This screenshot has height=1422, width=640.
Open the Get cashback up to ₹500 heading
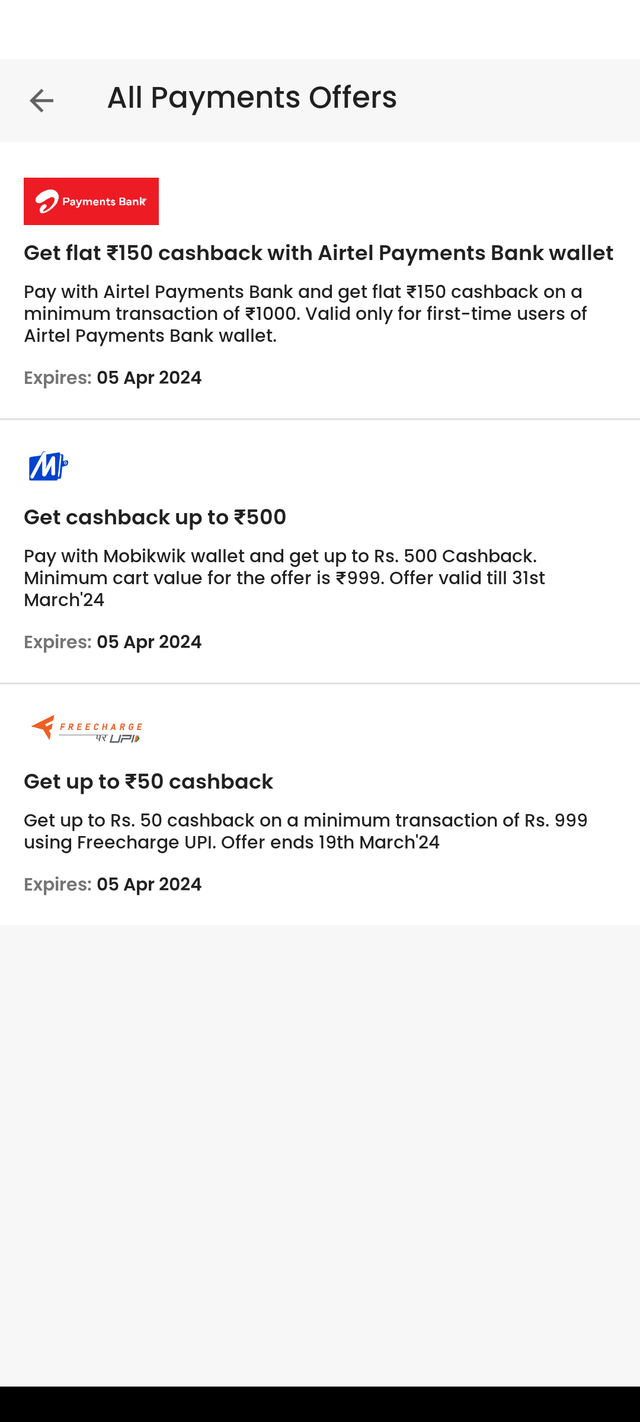coord(155,517)
